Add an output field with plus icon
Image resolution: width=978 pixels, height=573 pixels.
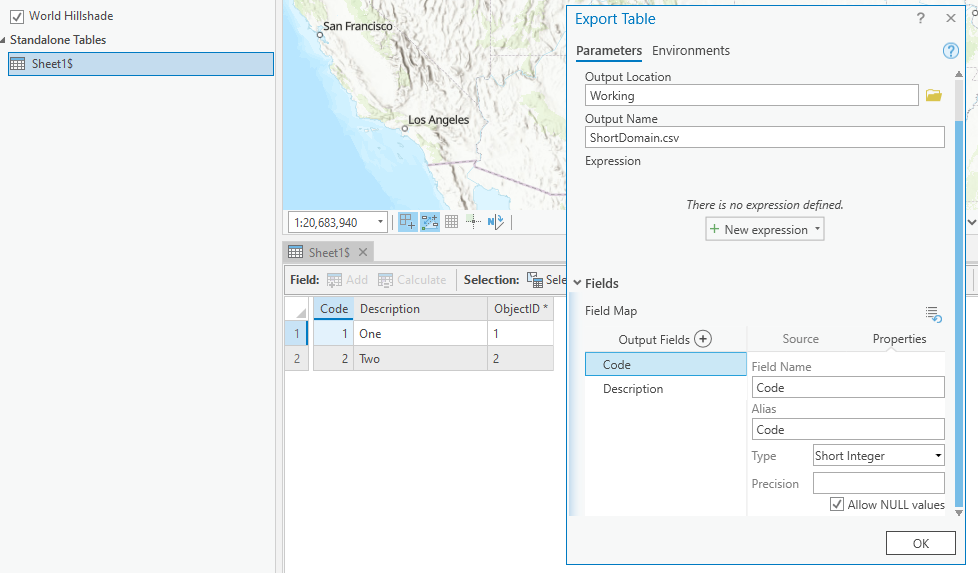703,339
